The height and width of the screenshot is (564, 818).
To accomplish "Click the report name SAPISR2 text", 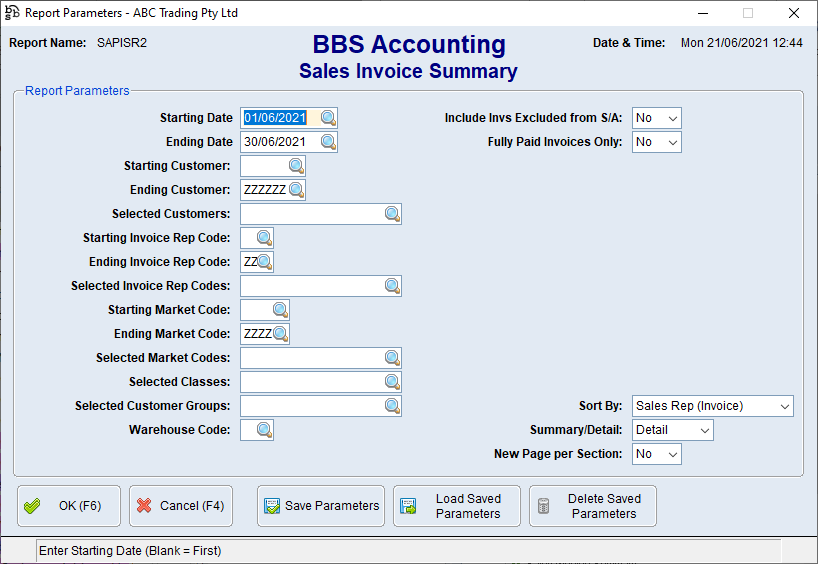I will pyautogui.click(x=122, y=43).
